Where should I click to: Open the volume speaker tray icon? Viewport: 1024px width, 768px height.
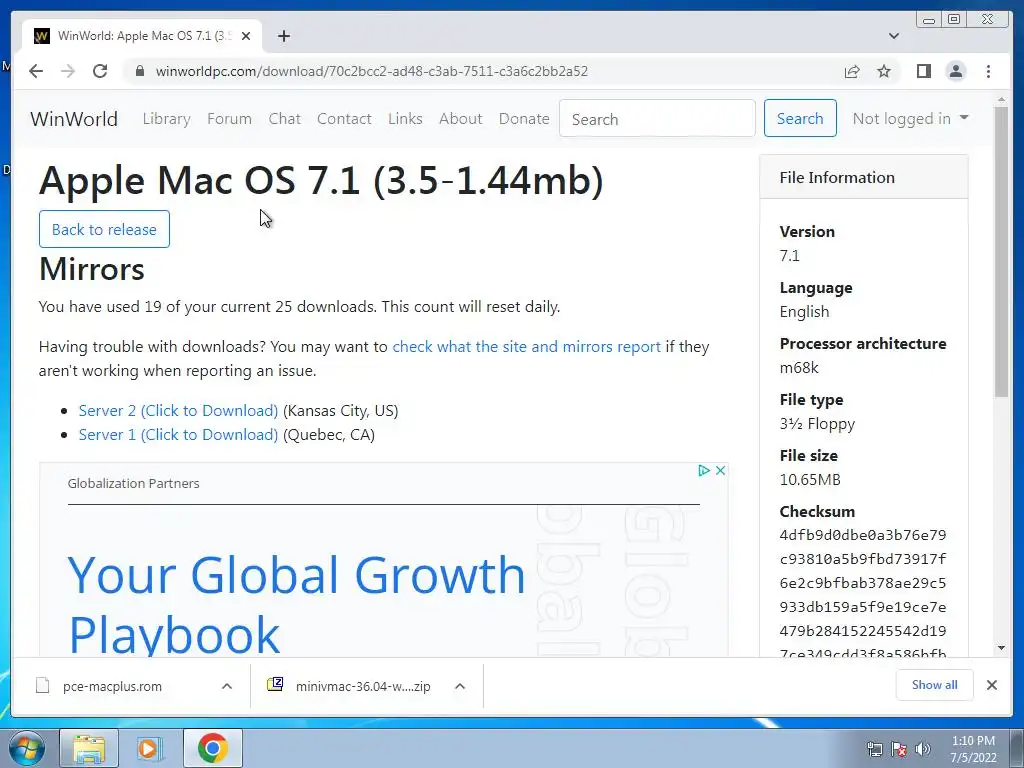[923, 749]
